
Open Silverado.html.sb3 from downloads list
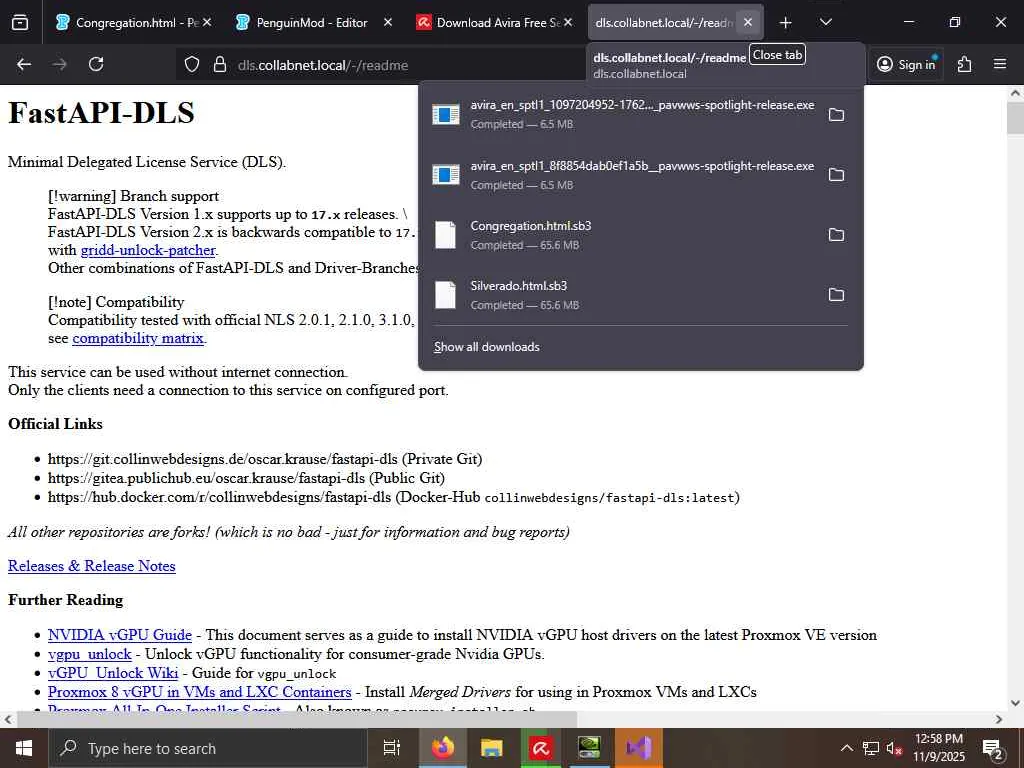[x=623, y=295]
